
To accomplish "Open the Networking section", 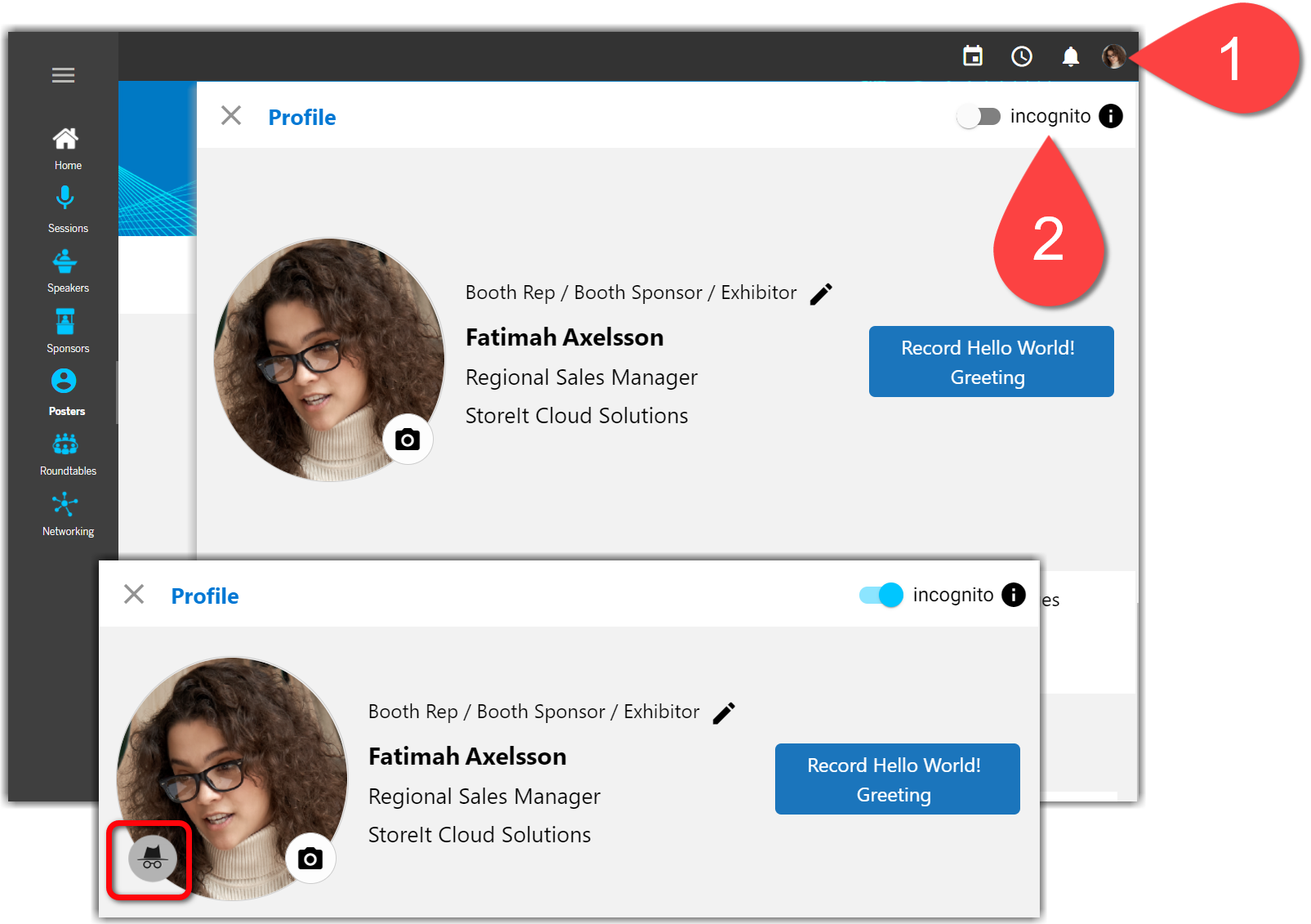I will pyautogui.click(x=65, y=512).
